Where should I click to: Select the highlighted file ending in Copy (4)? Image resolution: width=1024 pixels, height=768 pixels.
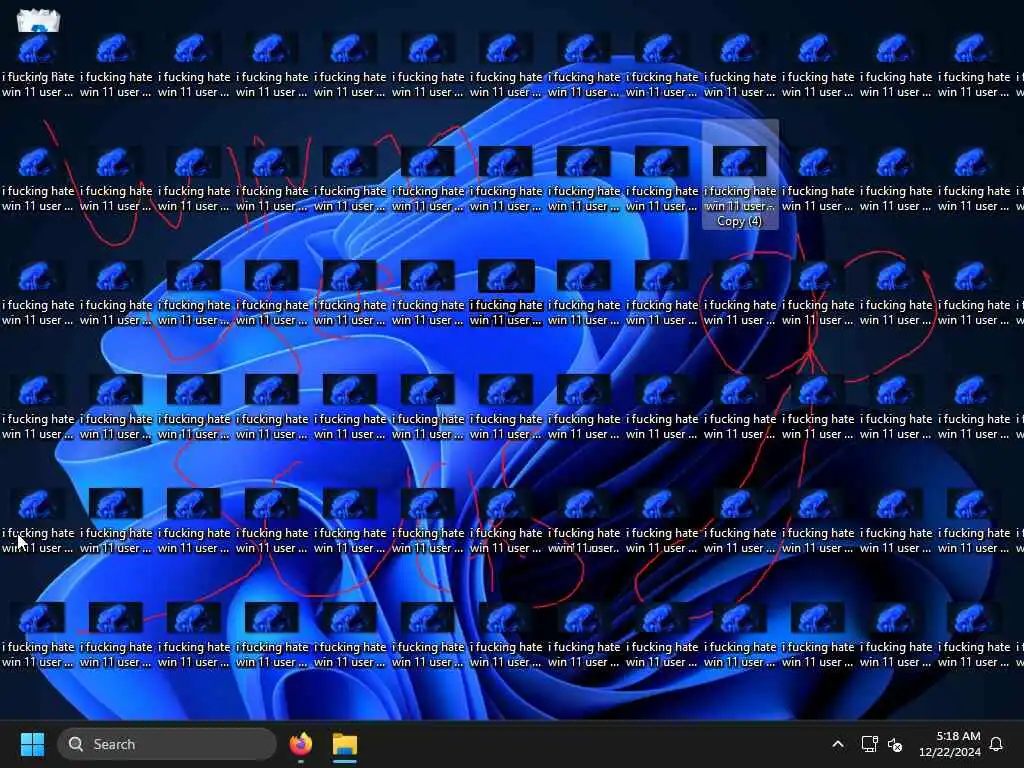[740, 174]
